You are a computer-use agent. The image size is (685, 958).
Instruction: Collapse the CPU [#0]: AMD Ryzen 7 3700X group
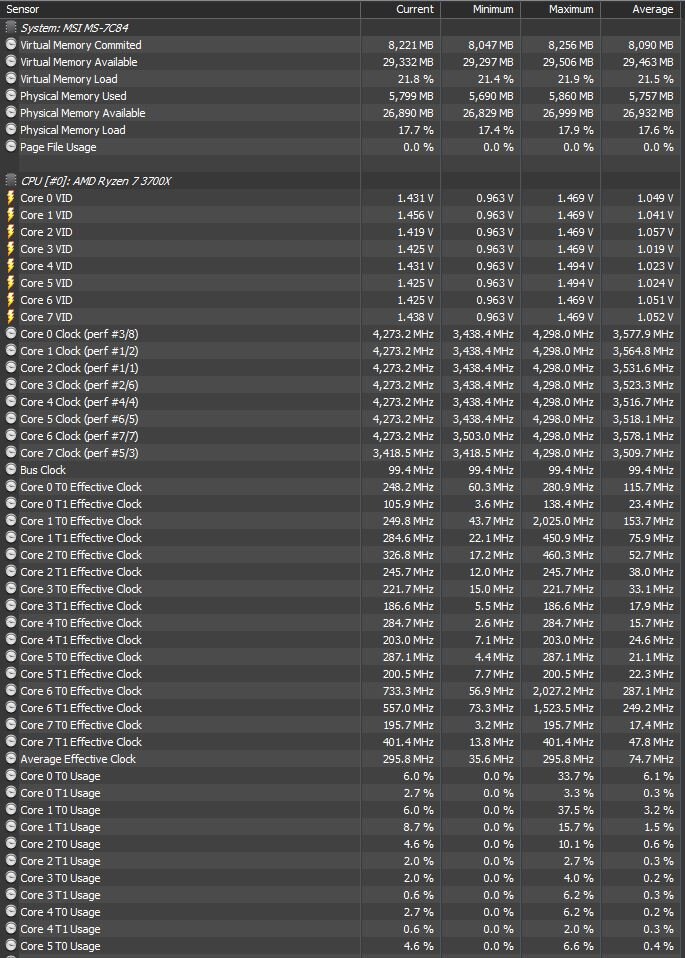pyautogui.click(x=96, y=181)
